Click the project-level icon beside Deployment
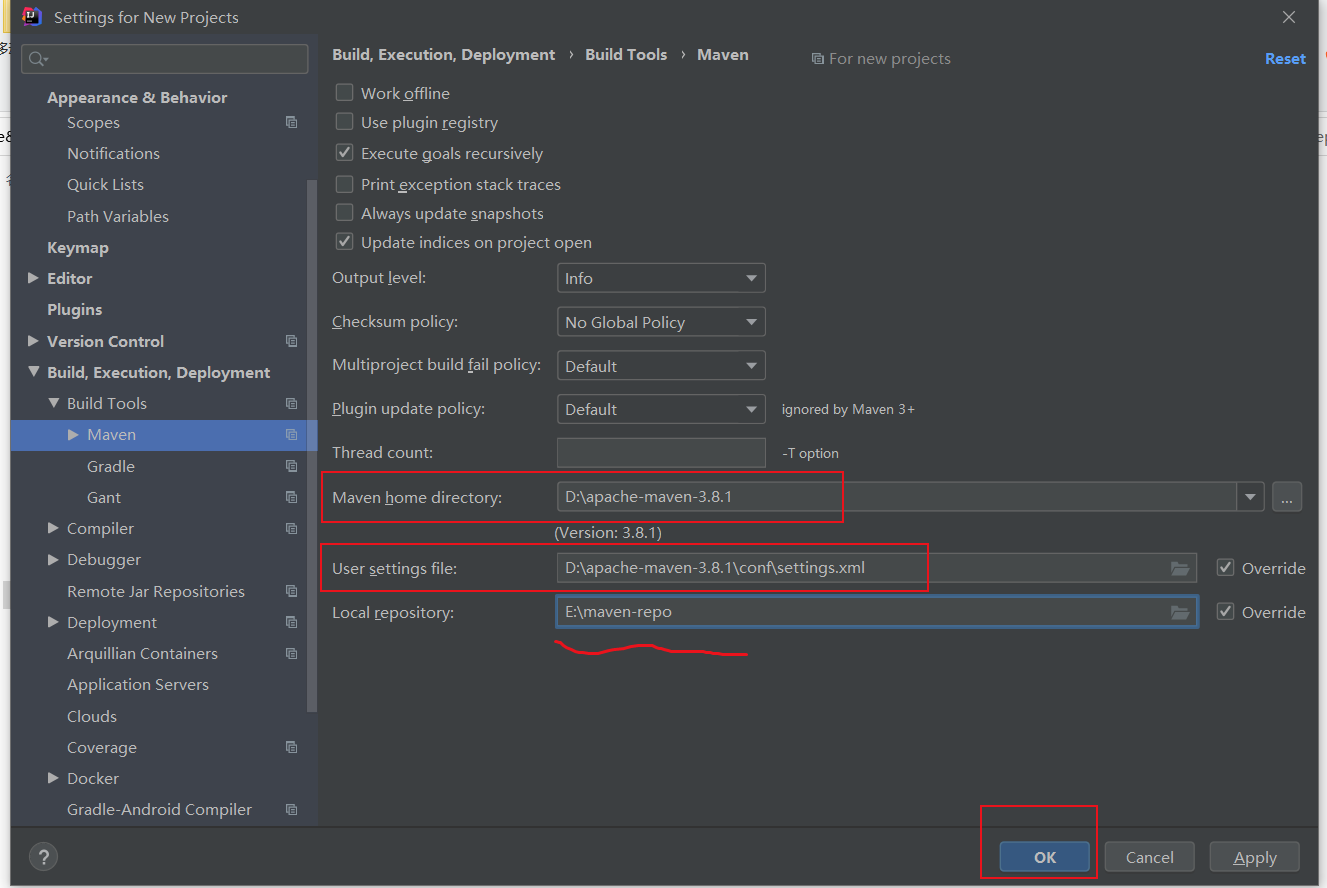Image resolution: width=1327 pixels, height=888 pixels. (x=291, y=622)
